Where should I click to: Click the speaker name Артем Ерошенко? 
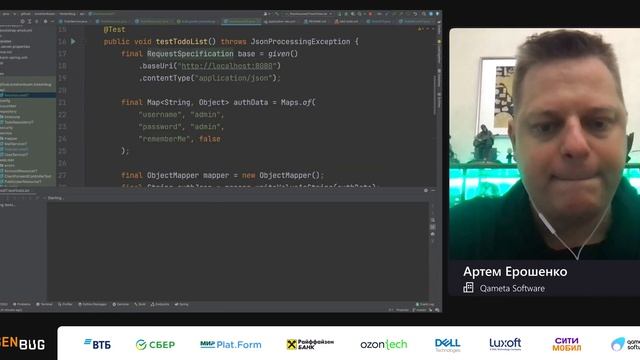click(515, 272)
